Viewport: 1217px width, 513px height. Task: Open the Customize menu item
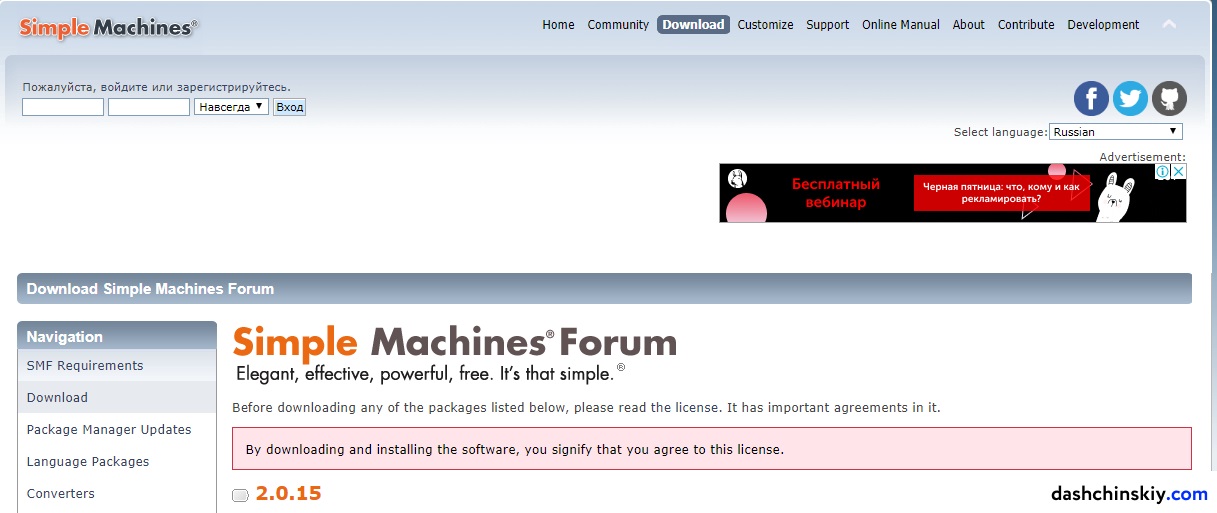765,25
